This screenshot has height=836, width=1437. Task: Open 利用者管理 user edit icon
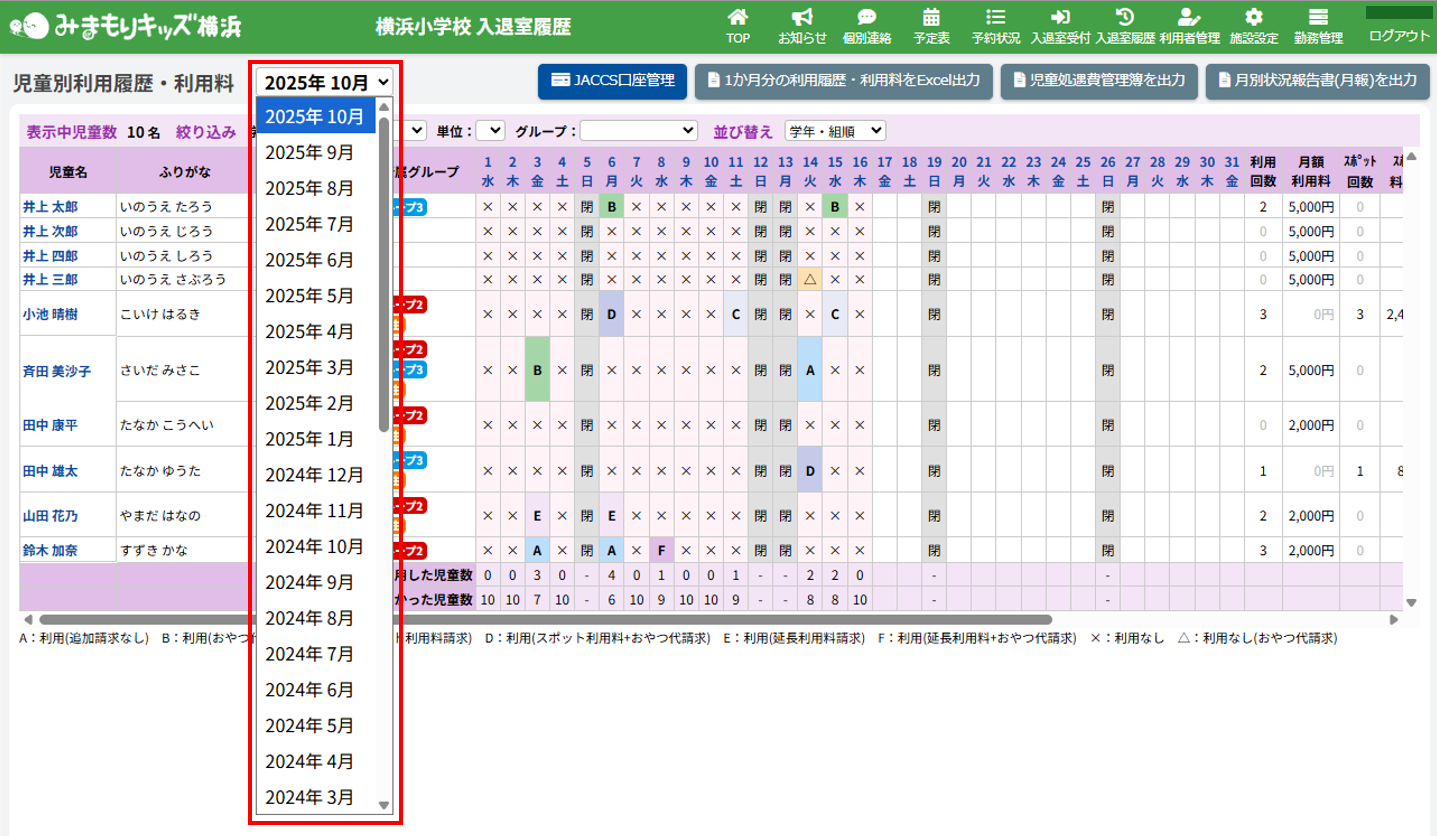pos(1188,18)
